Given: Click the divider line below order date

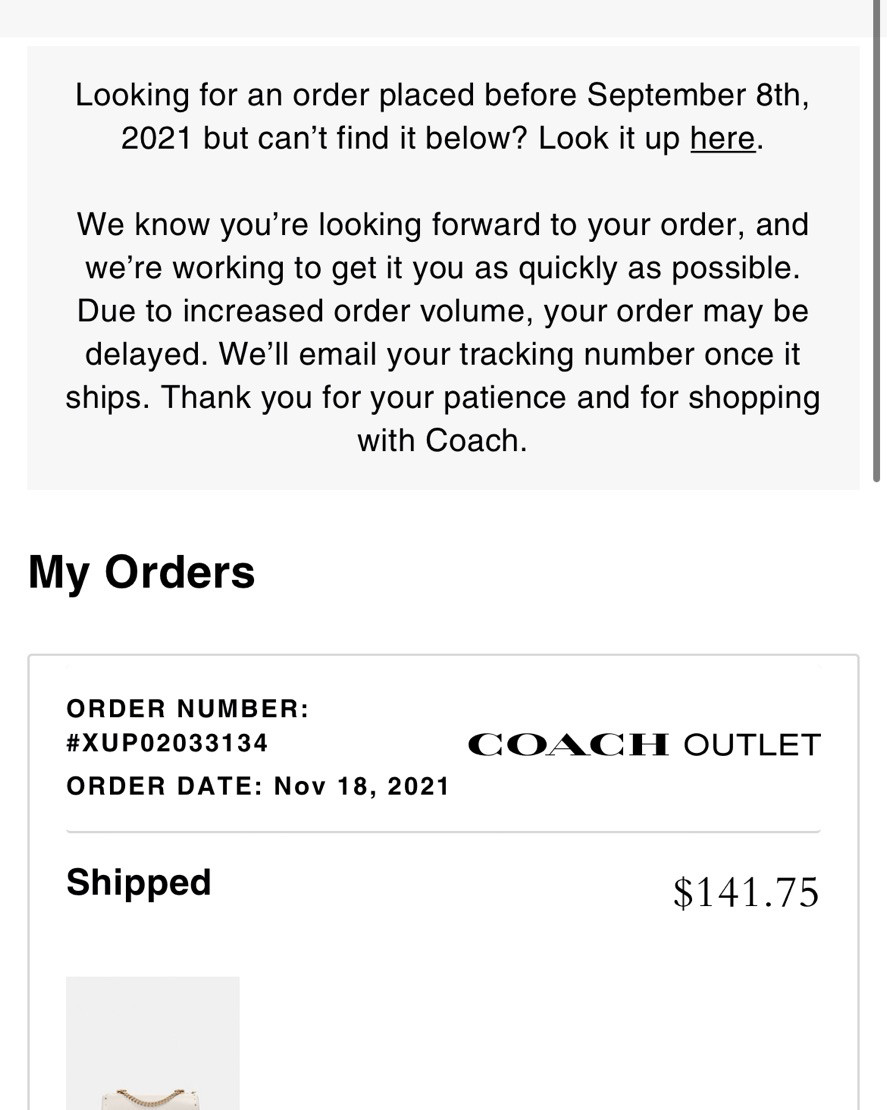Looking at the screenshot, I should 442,831.
